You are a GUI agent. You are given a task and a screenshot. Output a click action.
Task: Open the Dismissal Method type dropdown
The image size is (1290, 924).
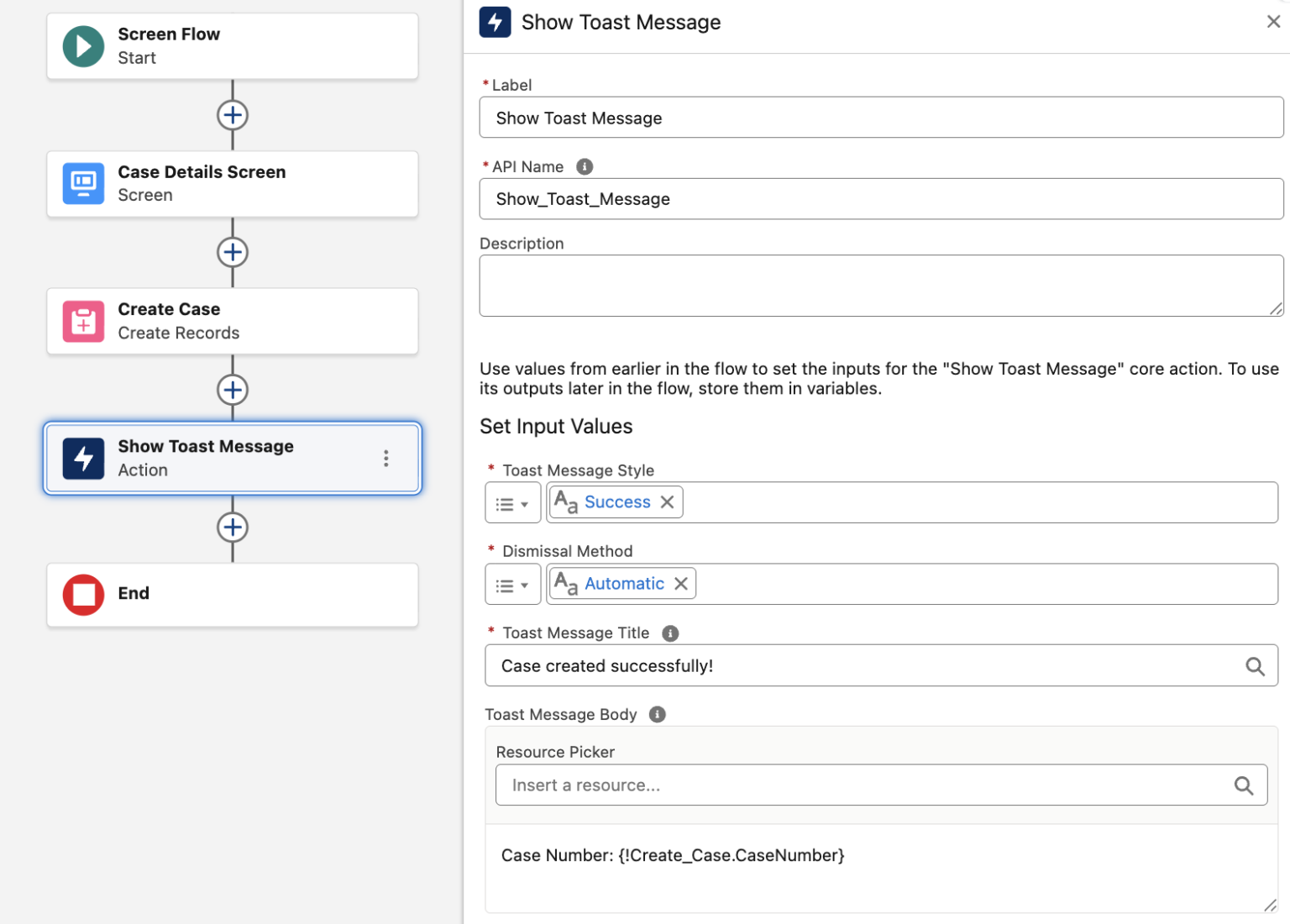pyautogui.click(x=512, y=585)
